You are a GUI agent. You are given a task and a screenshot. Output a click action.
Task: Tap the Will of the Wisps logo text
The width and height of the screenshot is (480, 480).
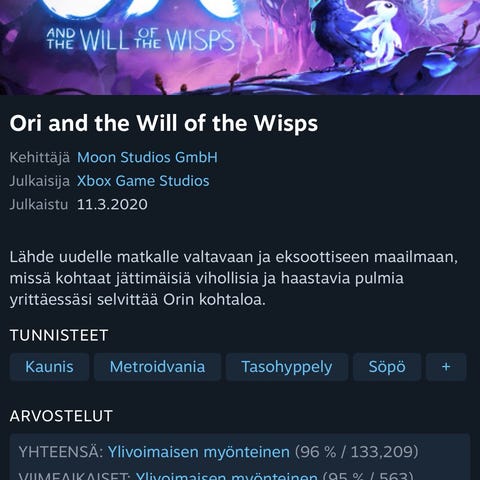click(x=141, y=39)
